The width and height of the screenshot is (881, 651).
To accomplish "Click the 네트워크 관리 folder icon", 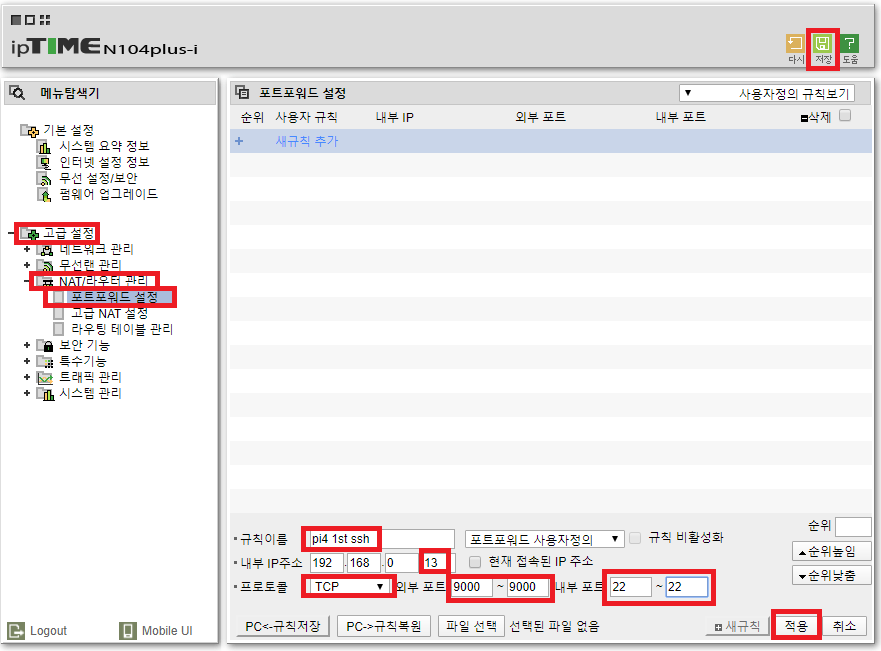I will pyautogui.click(x=44, y=249).
